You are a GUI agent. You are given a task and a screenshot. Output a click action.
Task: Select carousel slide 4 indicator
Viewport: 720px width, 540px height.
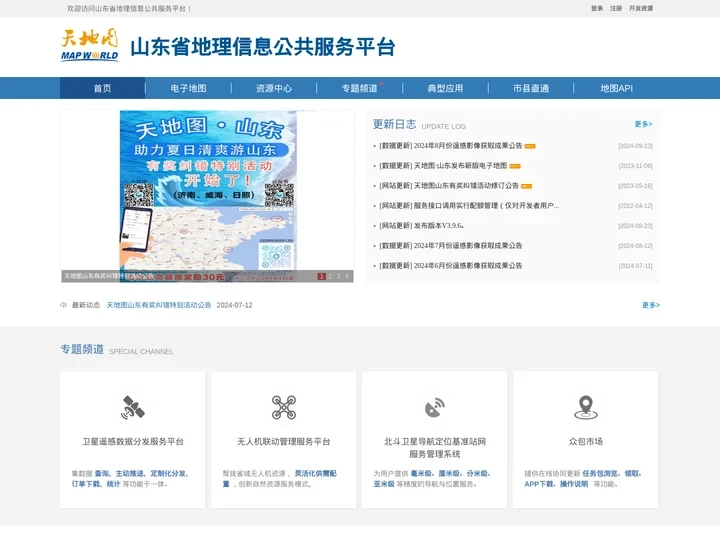point(347,276)
